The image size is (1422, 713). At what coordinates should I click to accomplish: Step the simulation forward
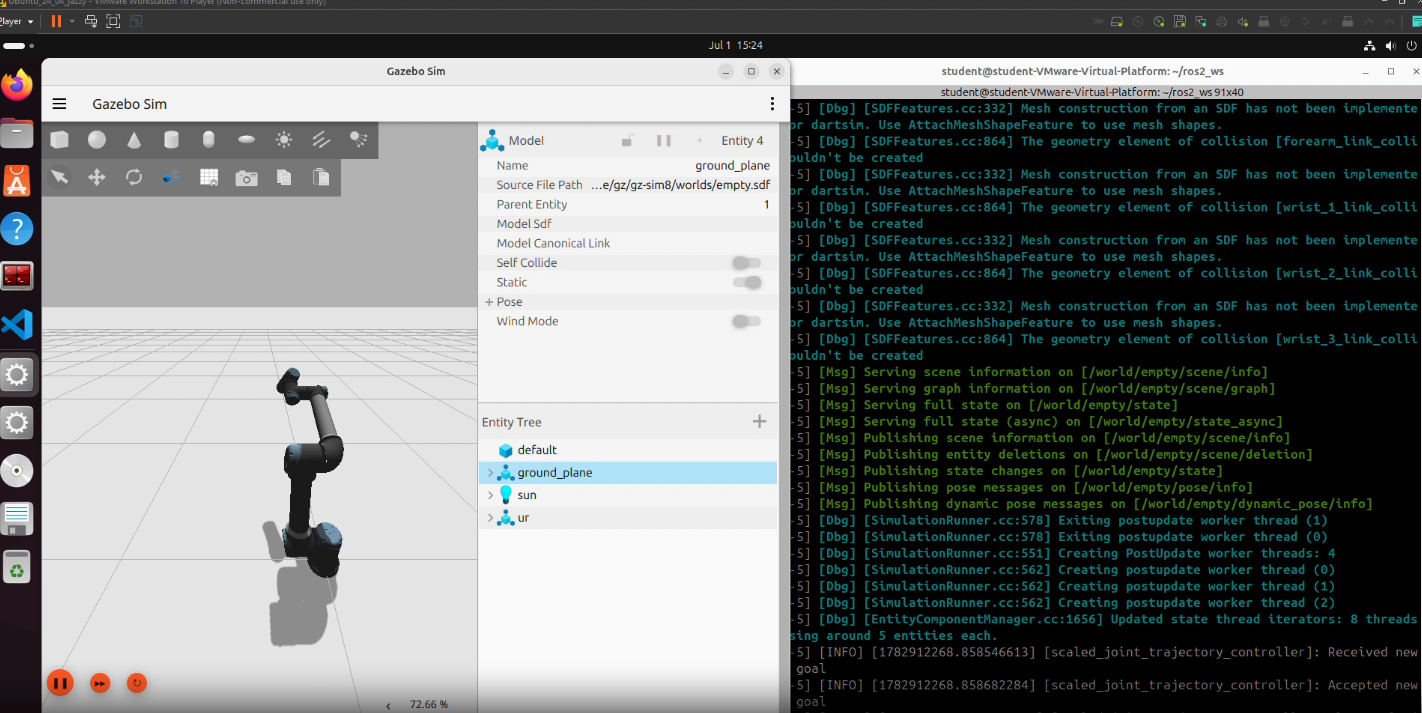coord(100,683)
